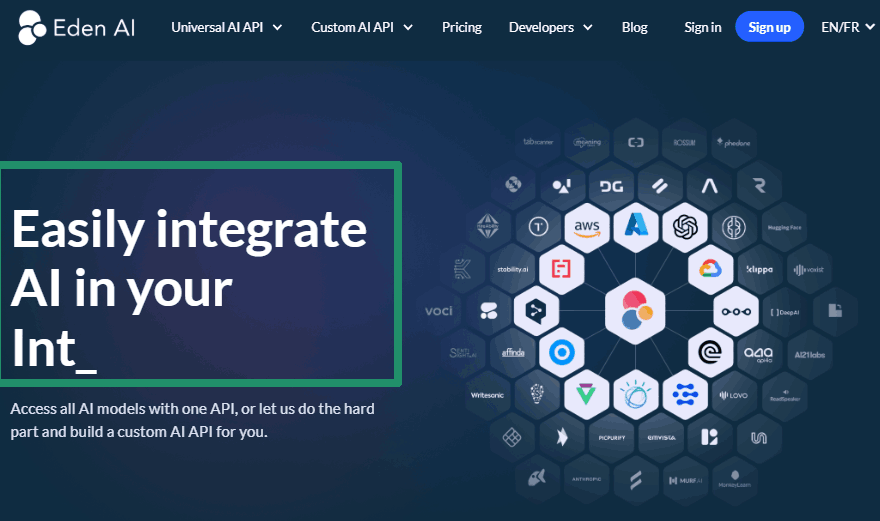Click the IBM Watson globe hexagon
The image size is (880, 521).
point(635,395)
